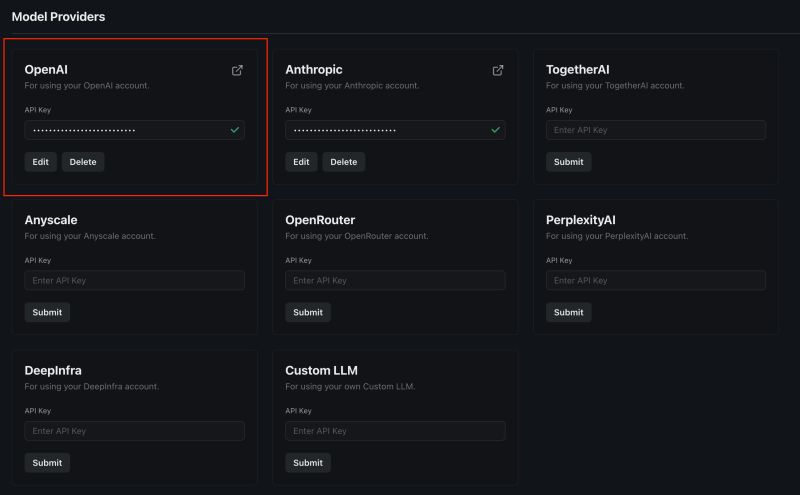This screenshot has width=800, height=495.
Task: Click the OpenRouter API key field
Action: 395,281
